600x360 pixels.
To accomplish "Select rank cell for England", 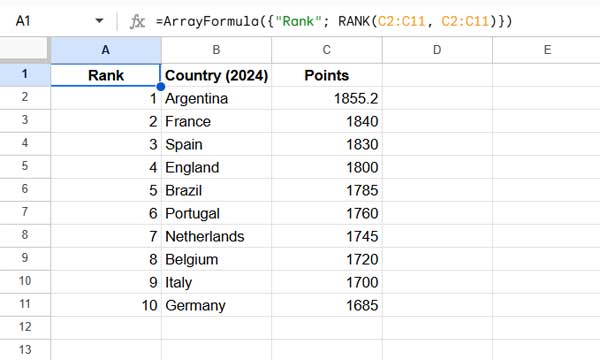I will 106,167.
